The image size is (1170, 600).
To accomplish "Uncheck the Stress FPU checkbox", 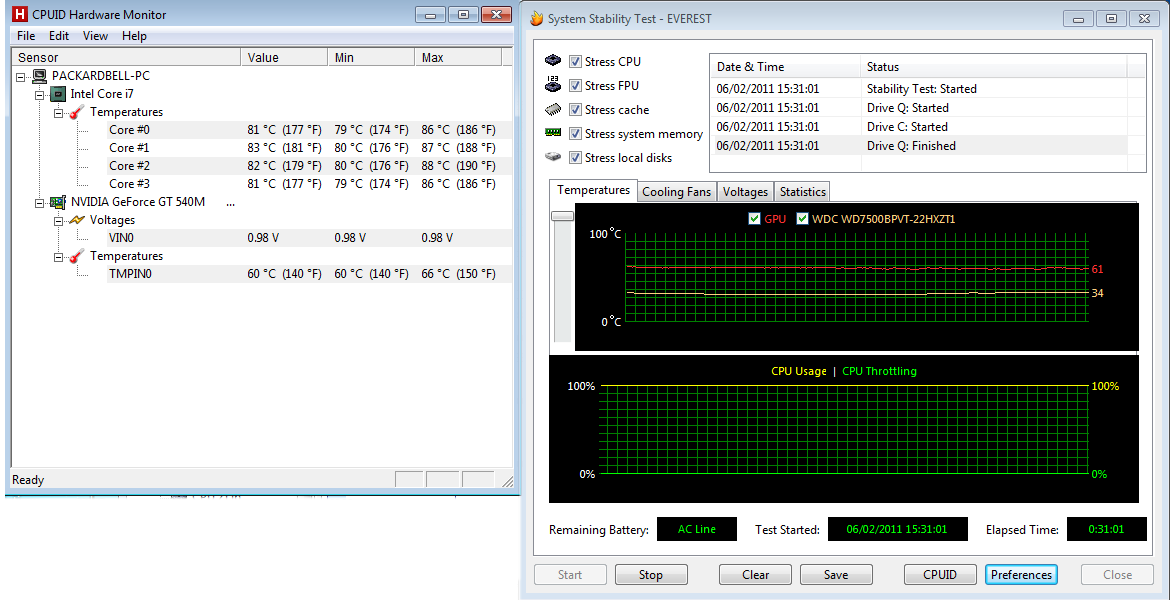I will click(x=575, y=86).
